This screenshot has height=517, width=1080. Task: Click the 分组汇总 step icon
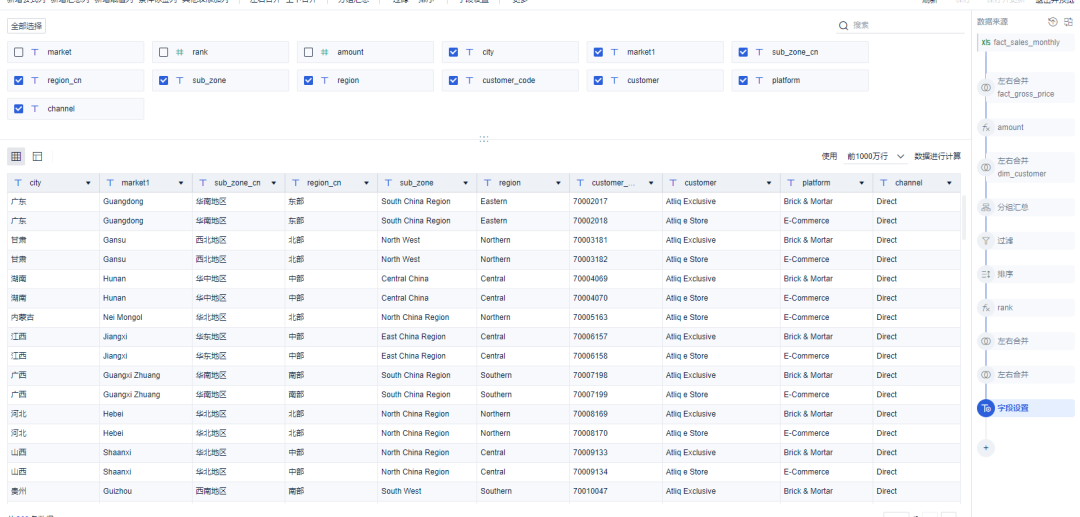click(986, 207)
